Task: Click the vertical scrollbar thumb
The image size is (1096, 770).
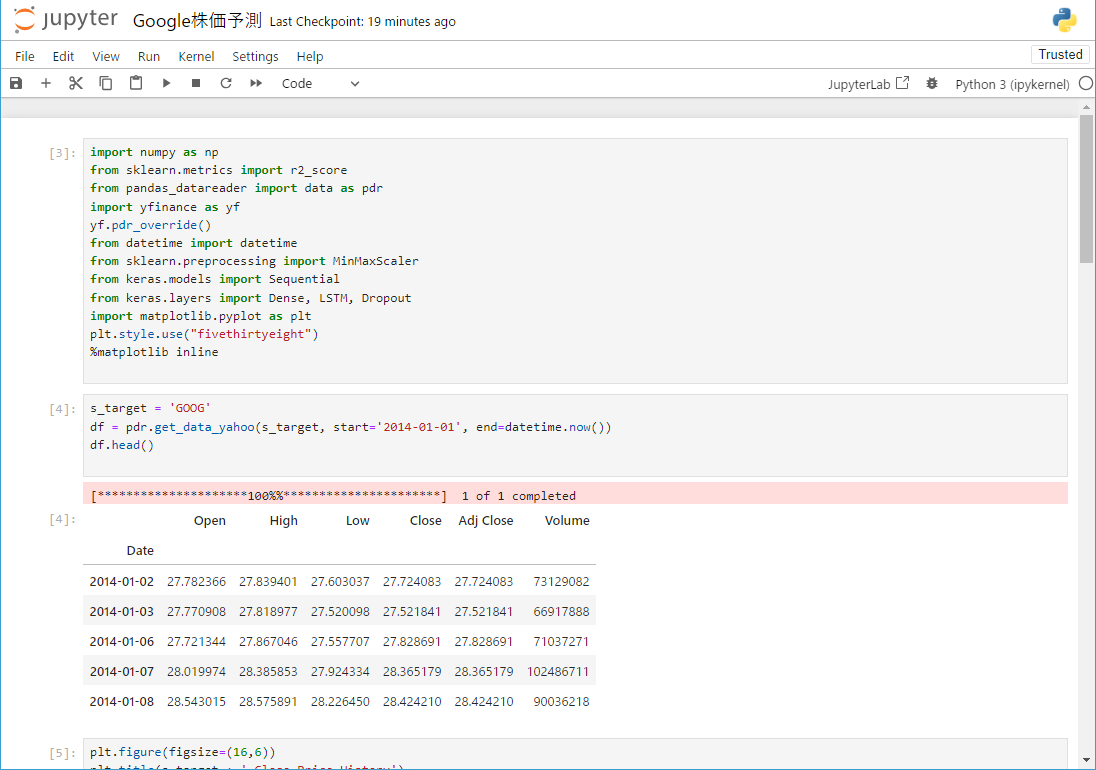Action: pyautogui.click(x=1086, y=189)
